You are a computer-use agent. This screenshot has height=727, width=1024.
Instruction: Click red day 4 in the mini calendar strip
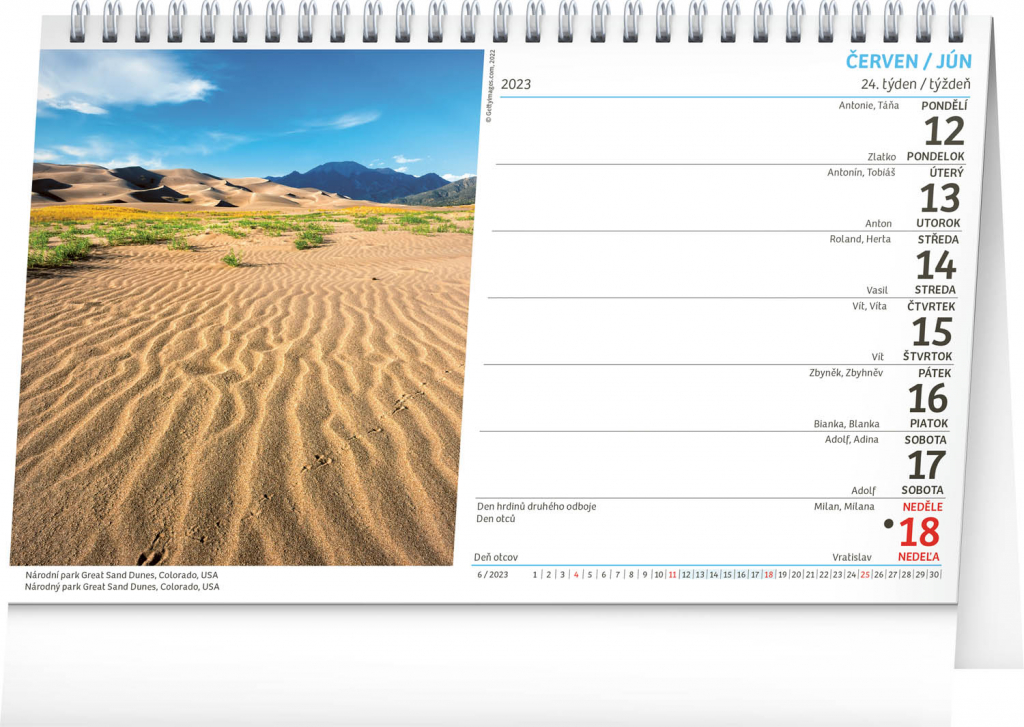click(x=576, y=575)
